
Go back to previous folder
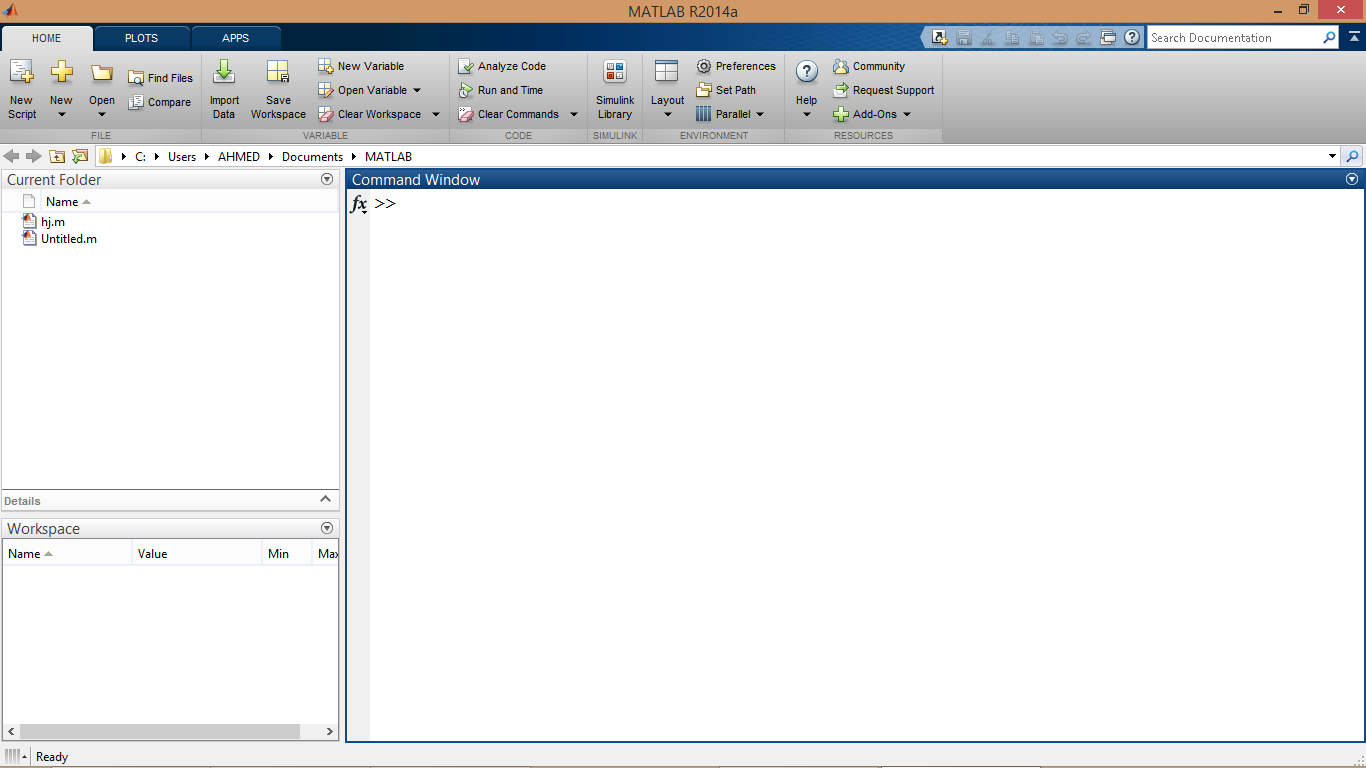(x=12, y=157)
